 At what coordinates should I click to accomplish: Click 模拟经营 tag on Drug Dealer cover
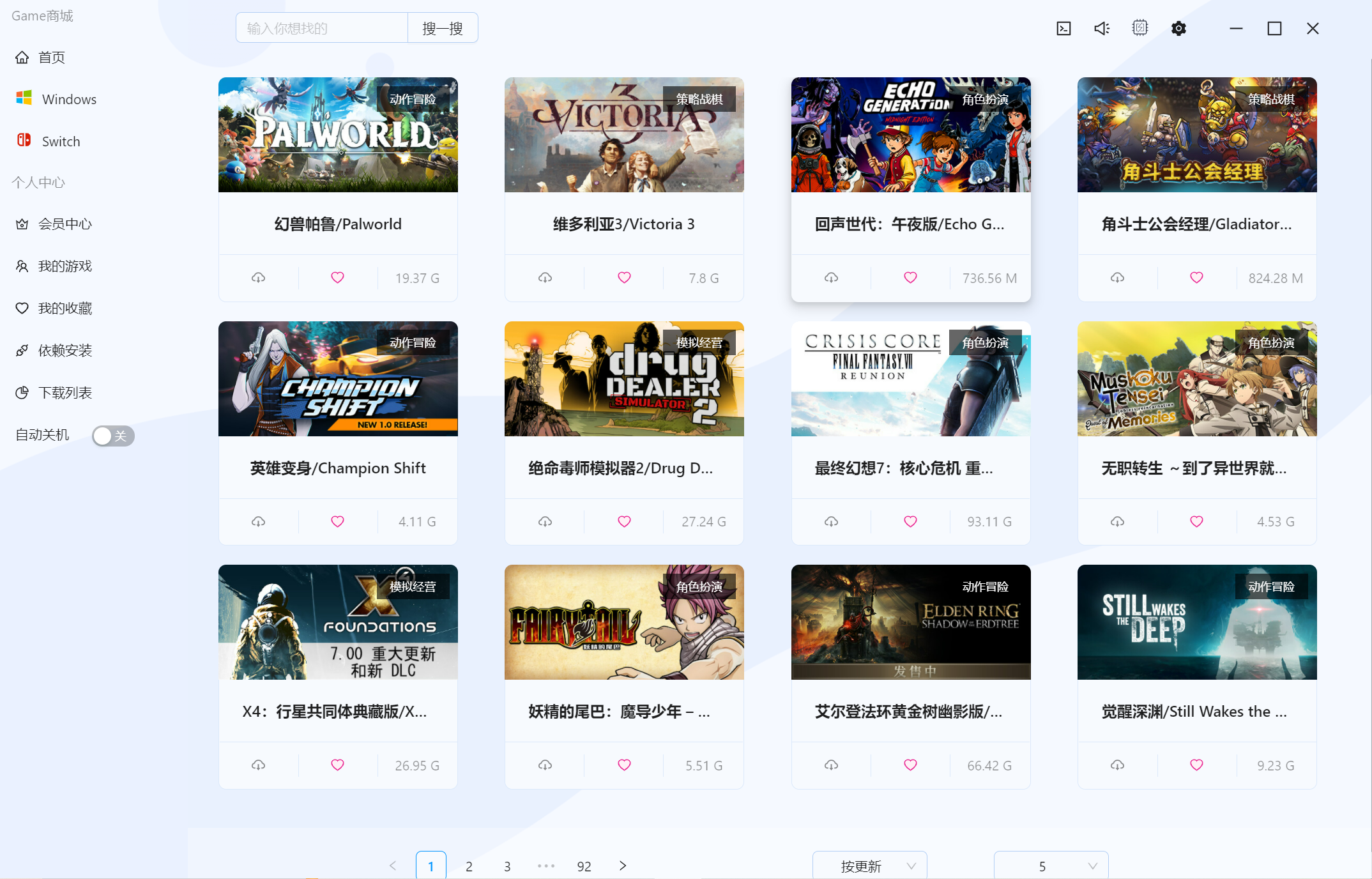[699, 343]
